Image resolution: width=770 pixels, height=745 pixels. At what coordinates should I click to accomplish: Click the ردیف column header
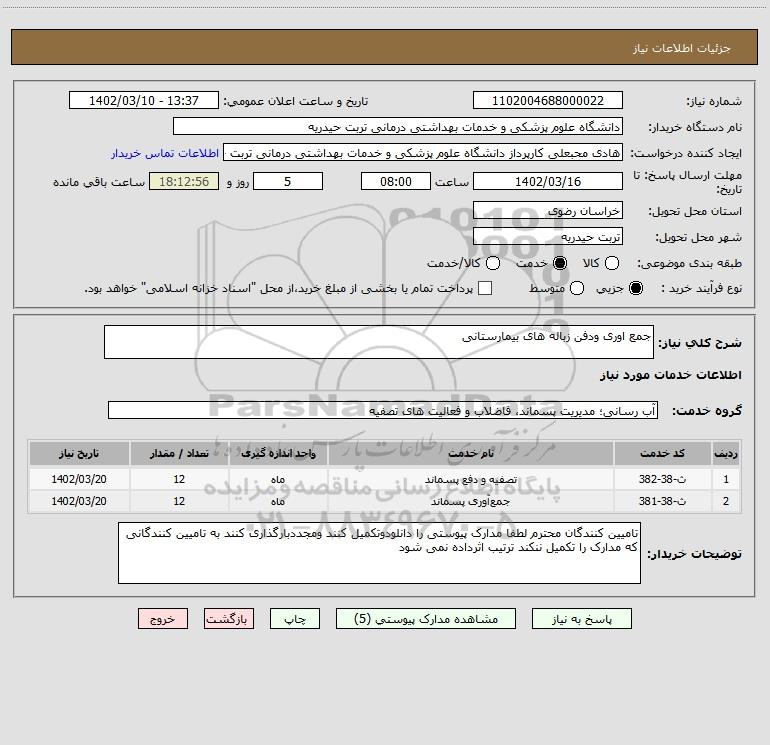pos(726,454)
